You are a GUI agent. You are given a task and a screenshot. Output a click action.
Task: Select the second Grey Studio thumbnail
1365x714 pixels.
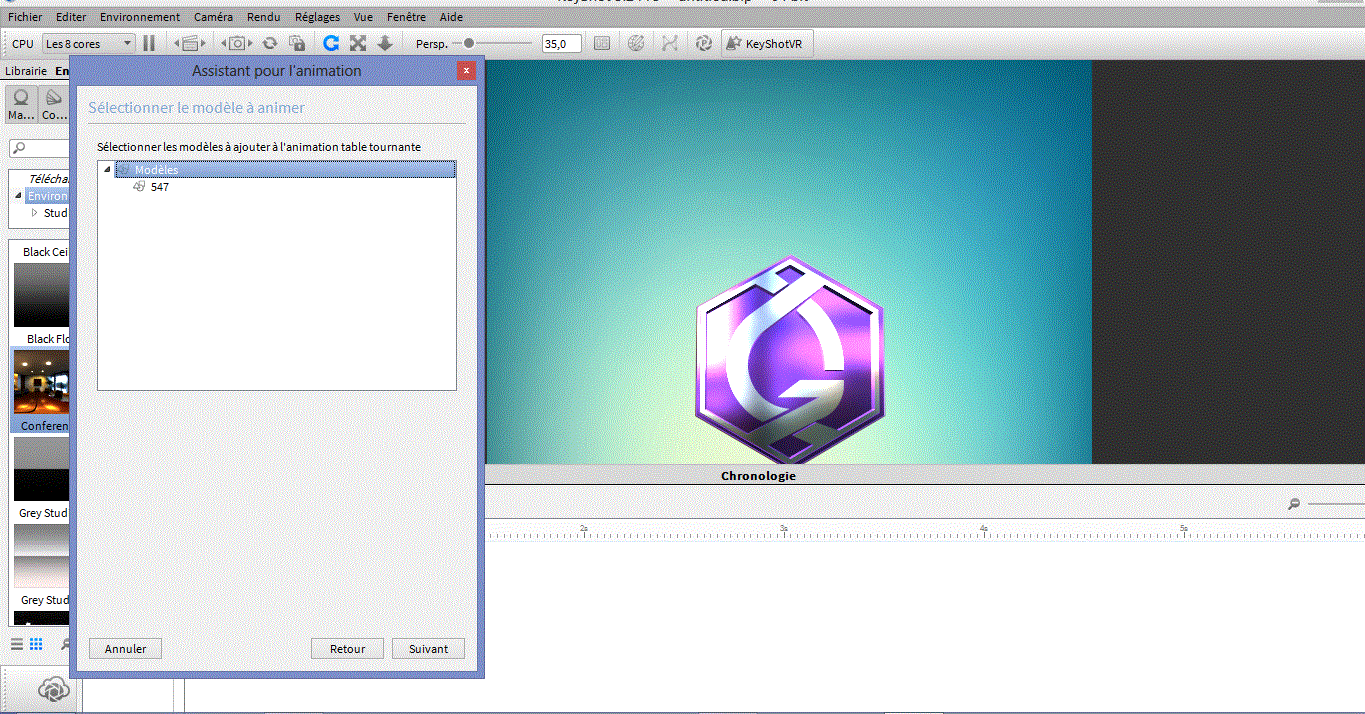point(40,557)
